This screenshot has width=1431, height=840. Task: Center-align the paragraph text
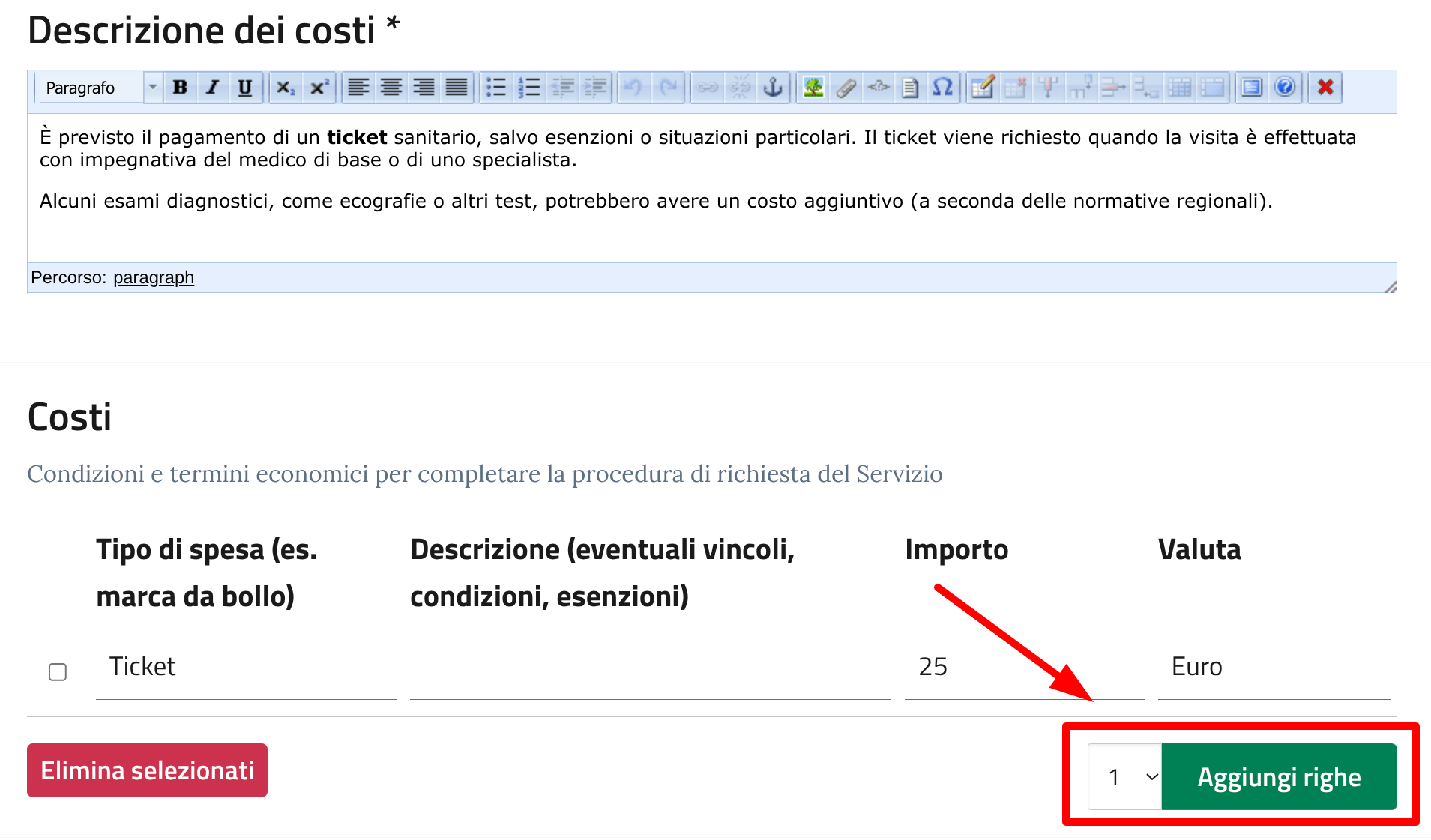point(391,88)
